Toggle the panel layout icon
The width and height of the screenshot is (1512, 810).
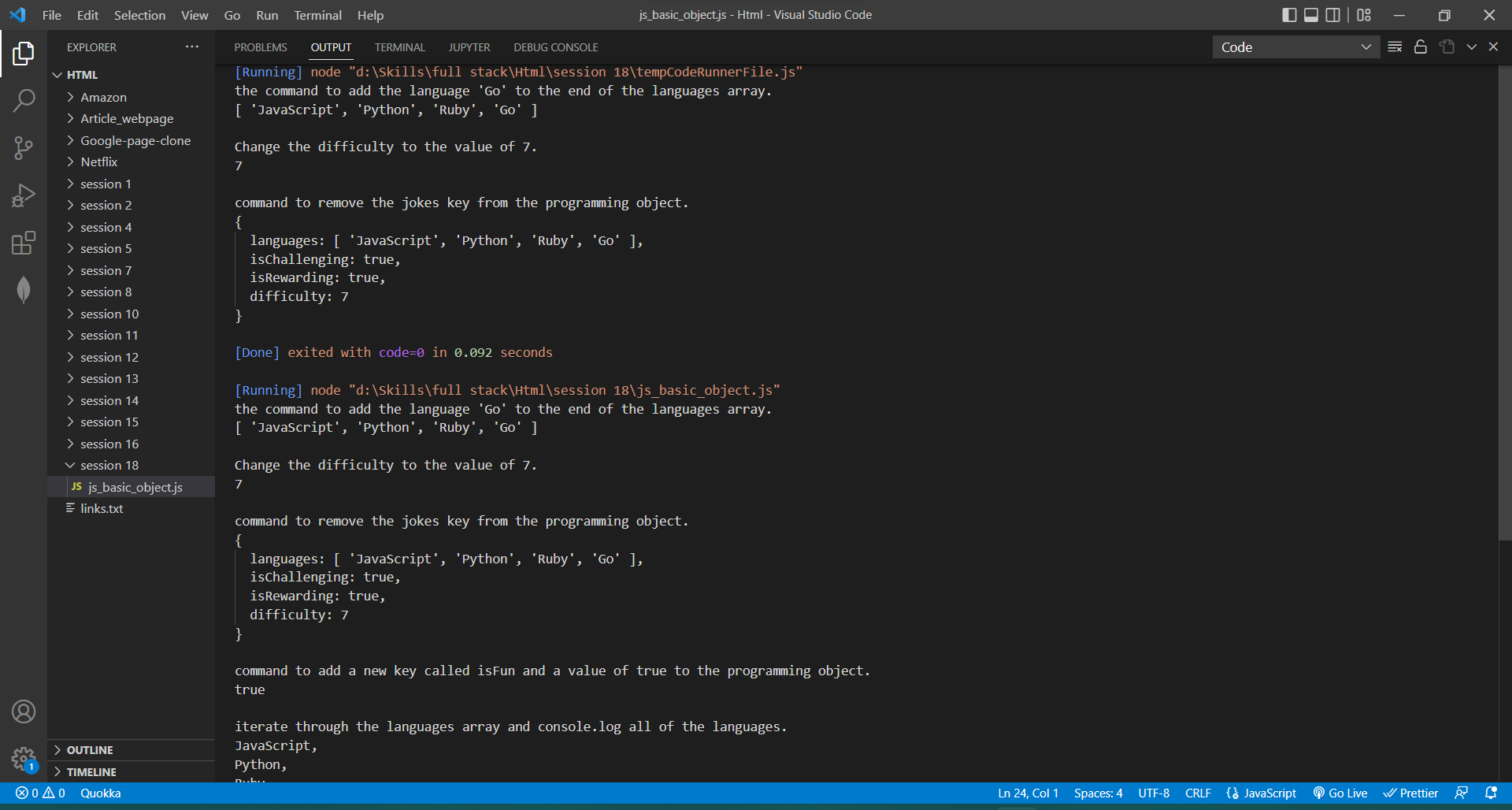[x=1311, y=15]
